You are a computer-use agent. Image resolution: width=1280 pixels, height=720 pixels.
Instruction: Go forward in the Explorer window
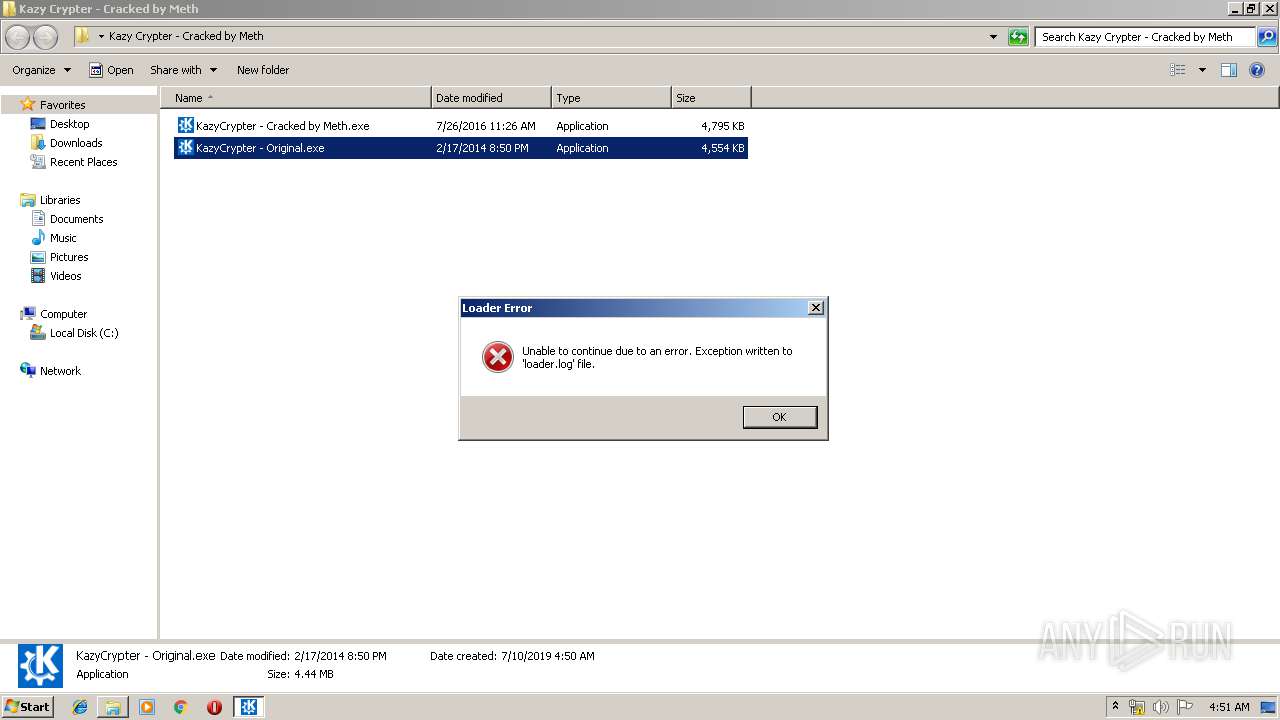coord(45,37)
